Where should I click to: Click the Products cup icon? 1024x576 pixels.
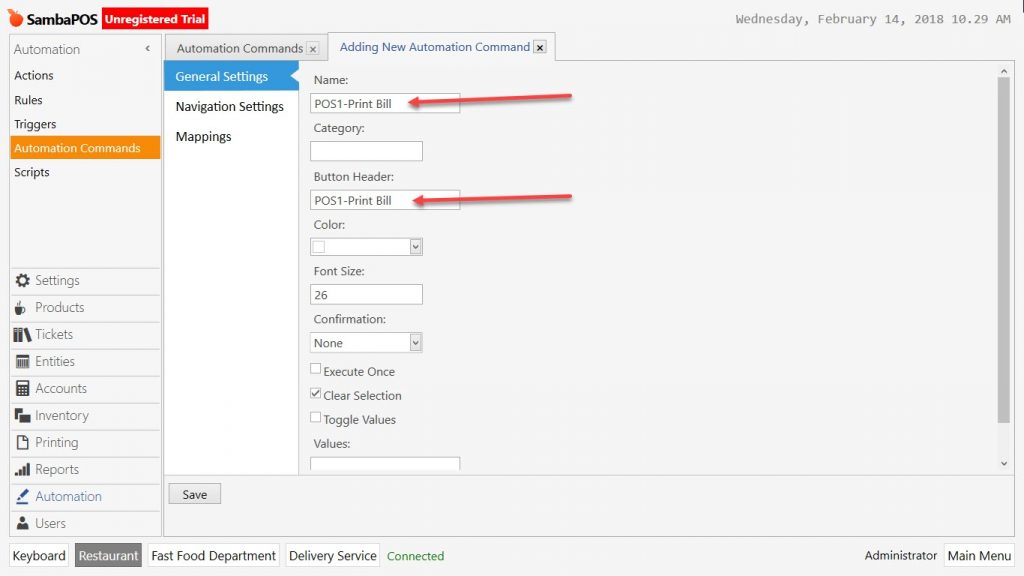21,308
